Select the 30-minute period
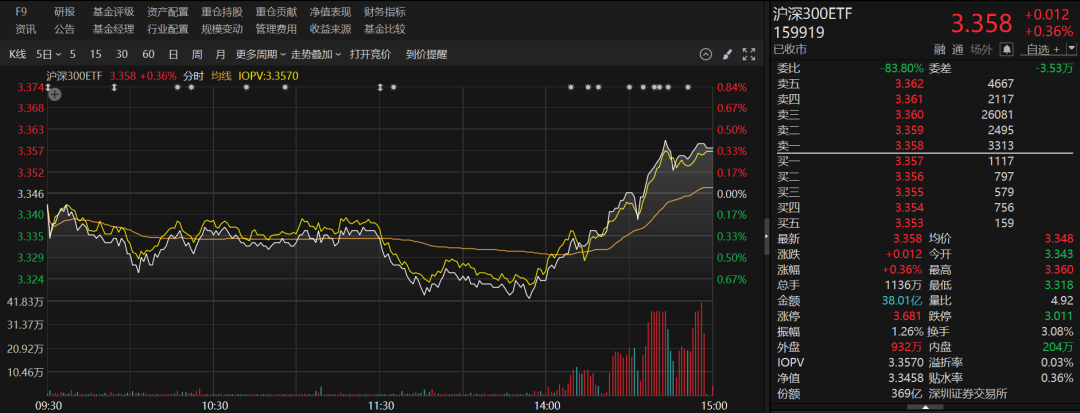 [121, 54]
